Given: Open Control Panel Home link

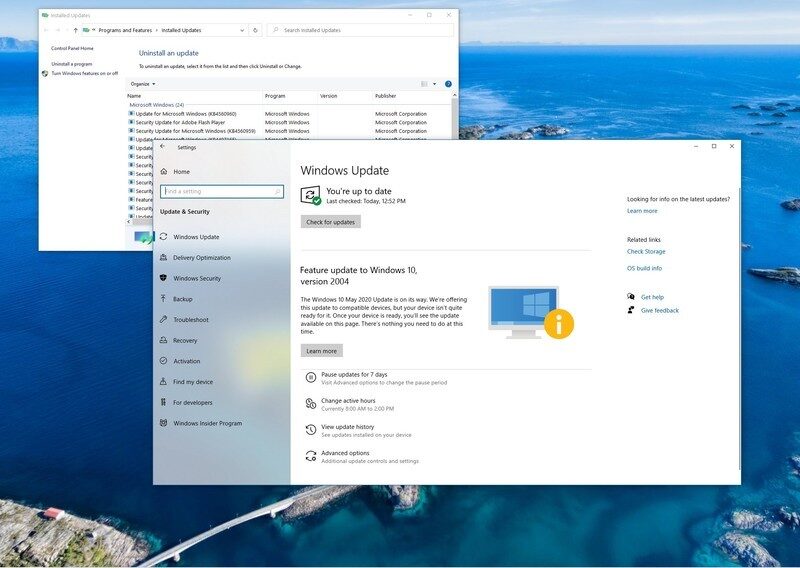Looking at the screenshot, I should tap(72, 48).
